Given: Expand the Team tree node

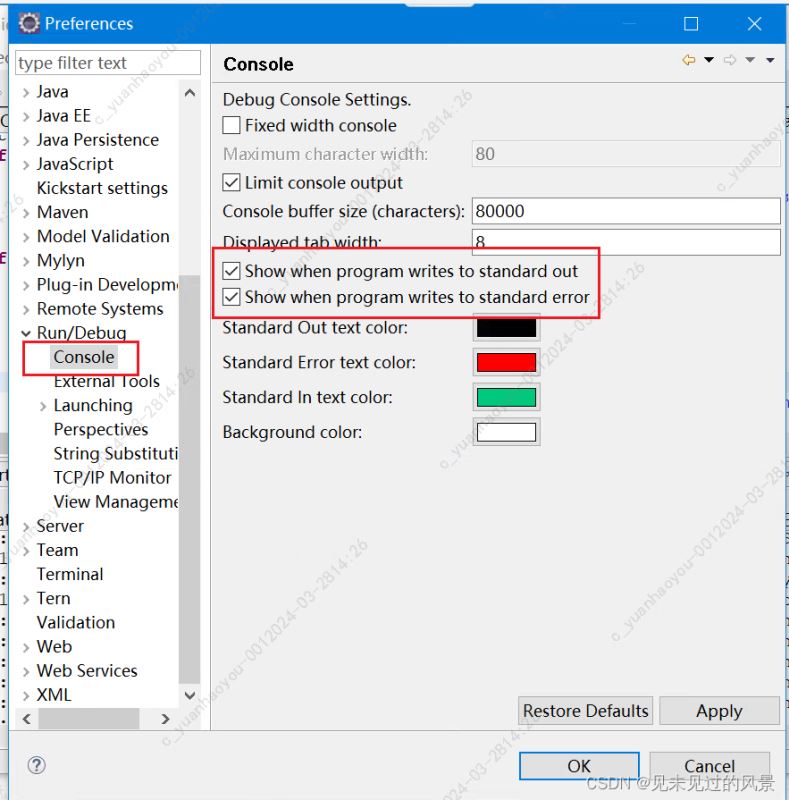Looking at the screenshot, I should (26, 551).
